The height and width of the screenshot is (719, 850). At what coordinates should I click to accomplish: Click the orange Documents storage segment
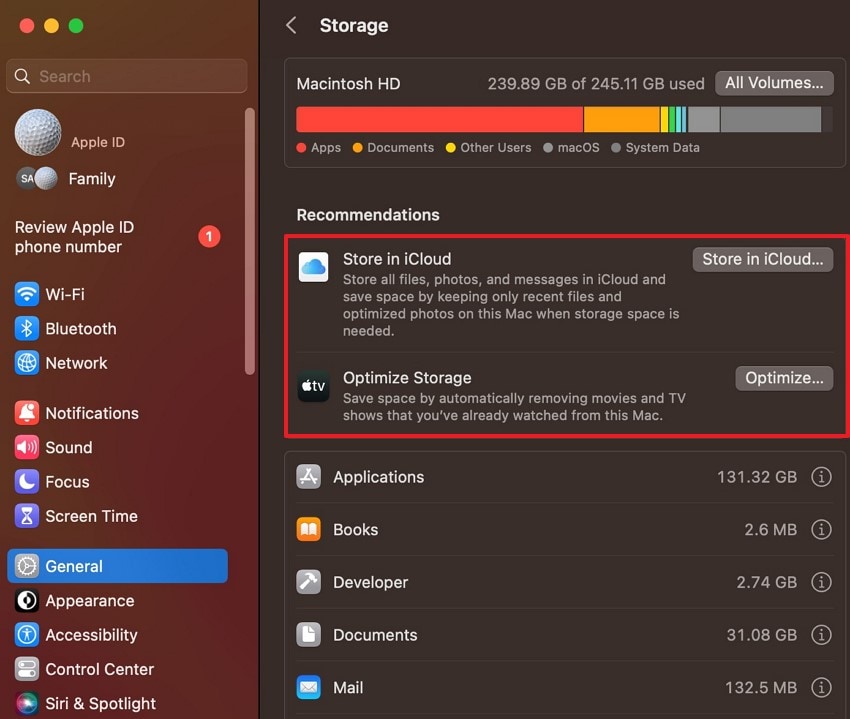click(622, 119)
